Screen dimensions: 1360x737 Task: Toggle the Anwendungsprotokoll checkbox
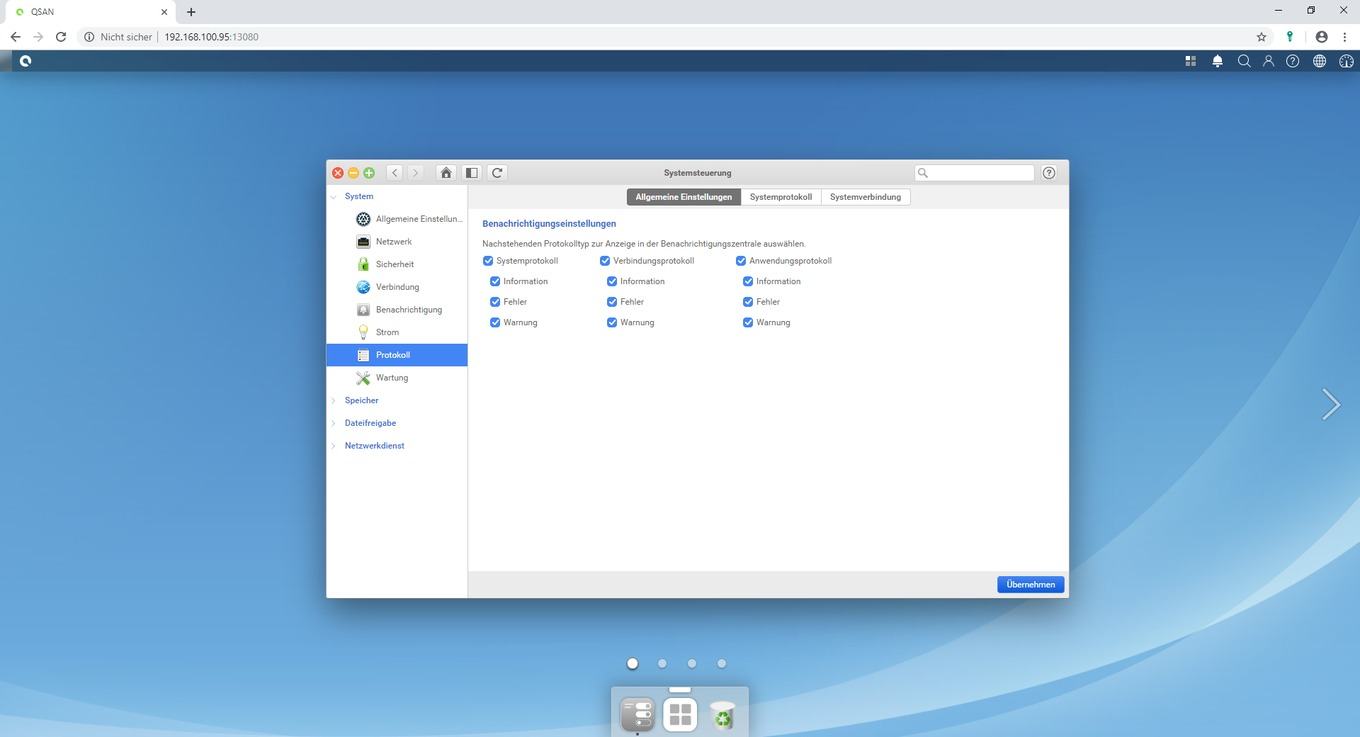click(x=741, y=261)
